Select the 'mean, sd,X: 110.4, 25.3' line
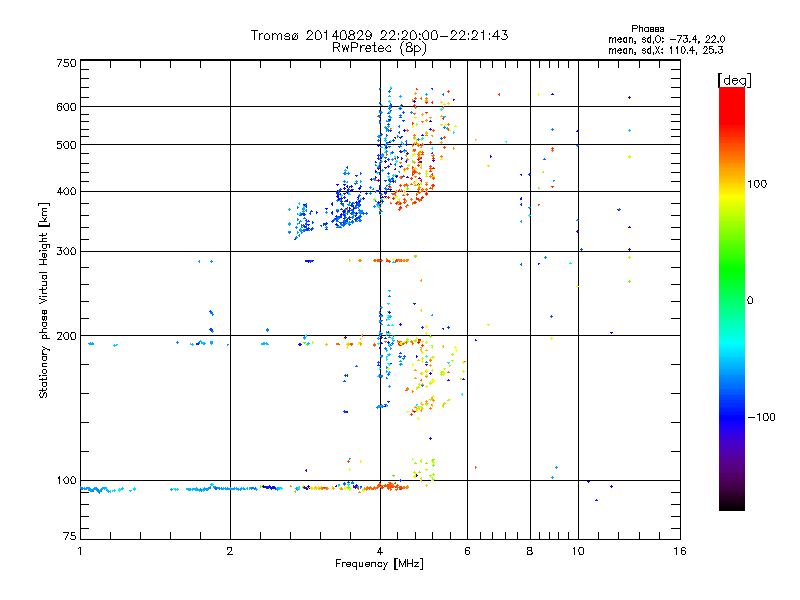Screen dimensions: 800x600 pos(665,50)
